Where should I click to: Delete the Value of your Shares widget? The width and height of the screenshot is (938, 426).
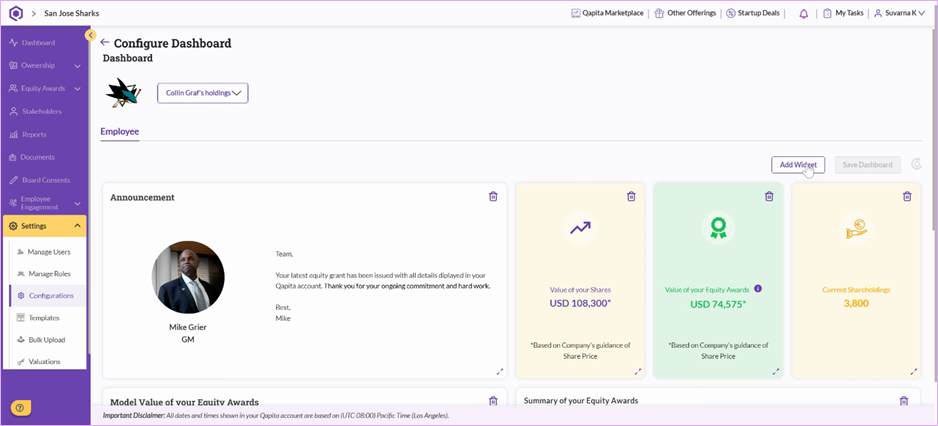[631, 196]
